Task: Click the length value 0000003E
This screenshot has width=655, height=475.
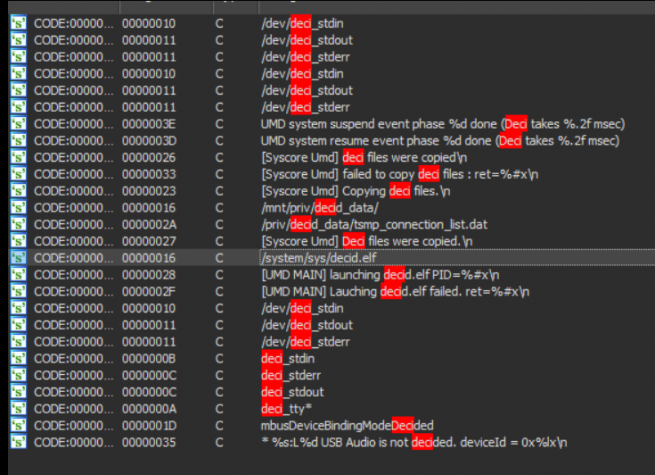Action: pos(150,123)
